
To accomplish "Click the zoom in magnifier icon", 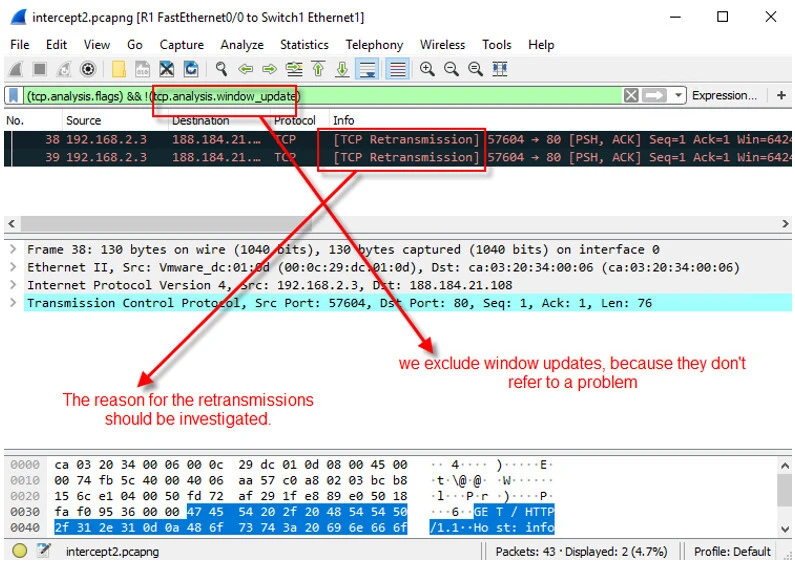I will pyautogui.click(x=427, y=69).
